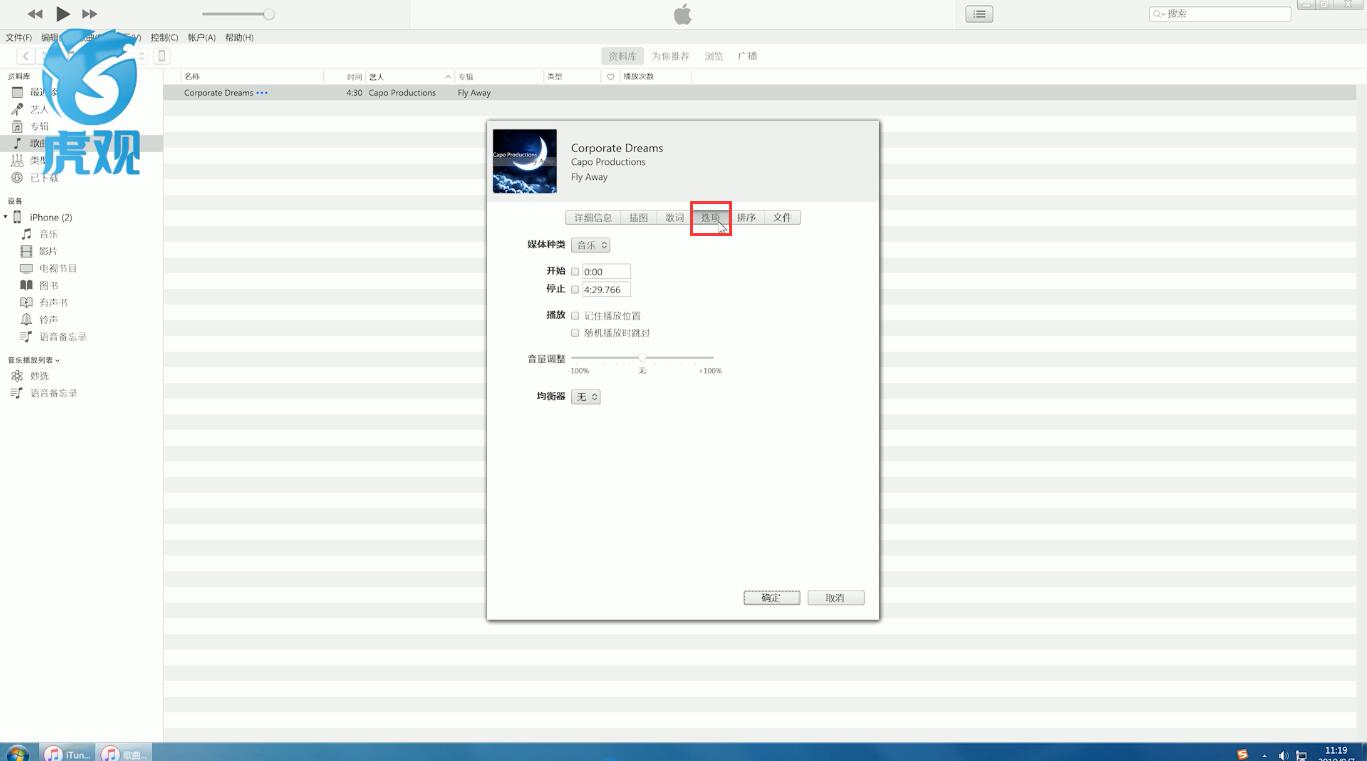Open the 控制(C) menu

coord(164,37)
